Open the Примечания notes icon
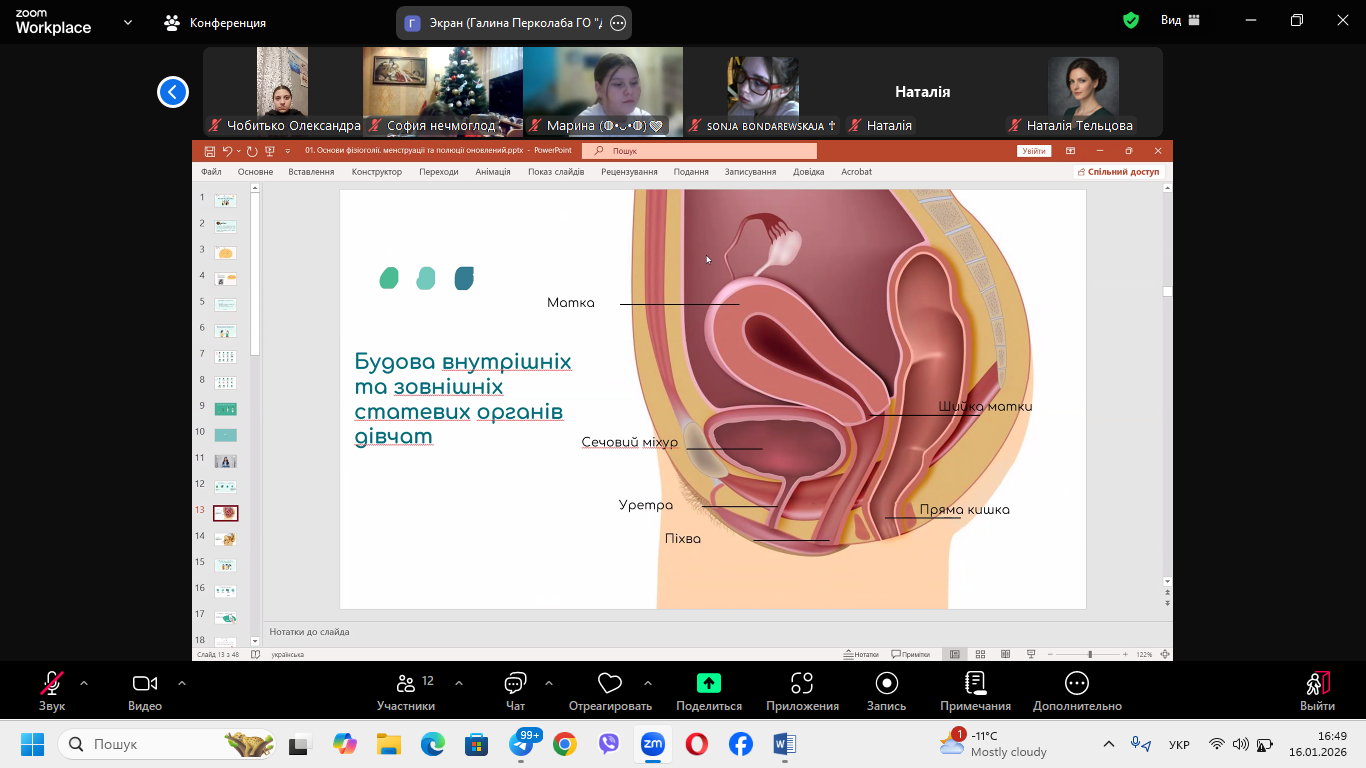Viewport: 1366px width, 768px height. coord(975,683)
